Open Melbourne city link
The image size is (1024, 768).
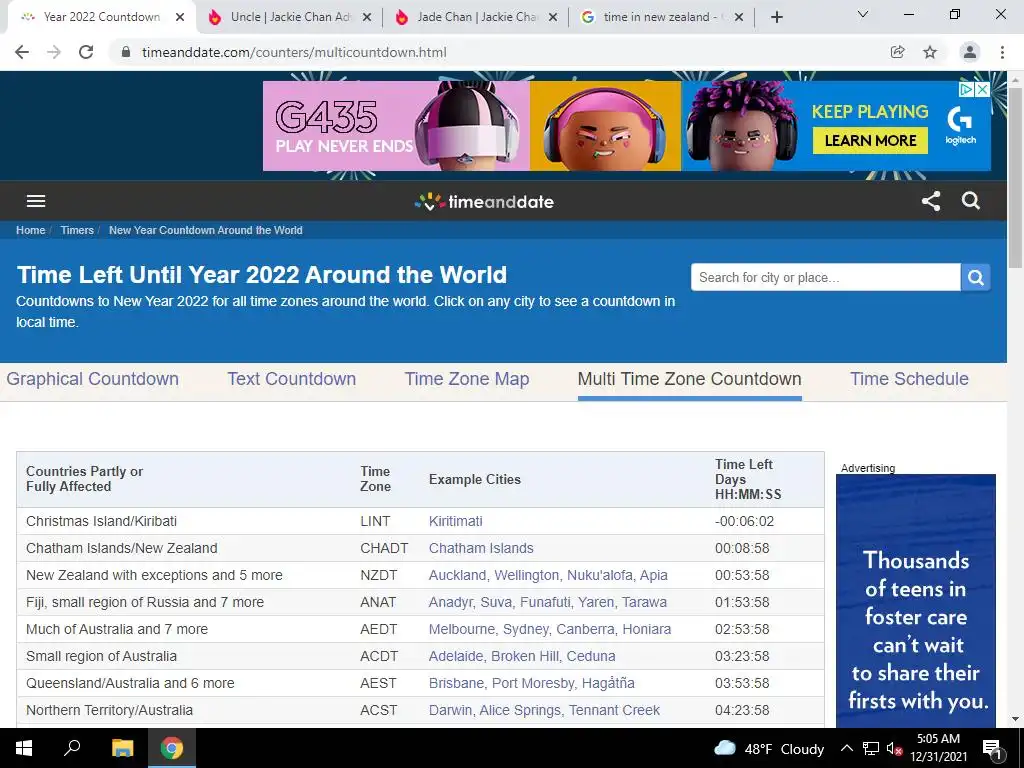(x=464, y=629)
